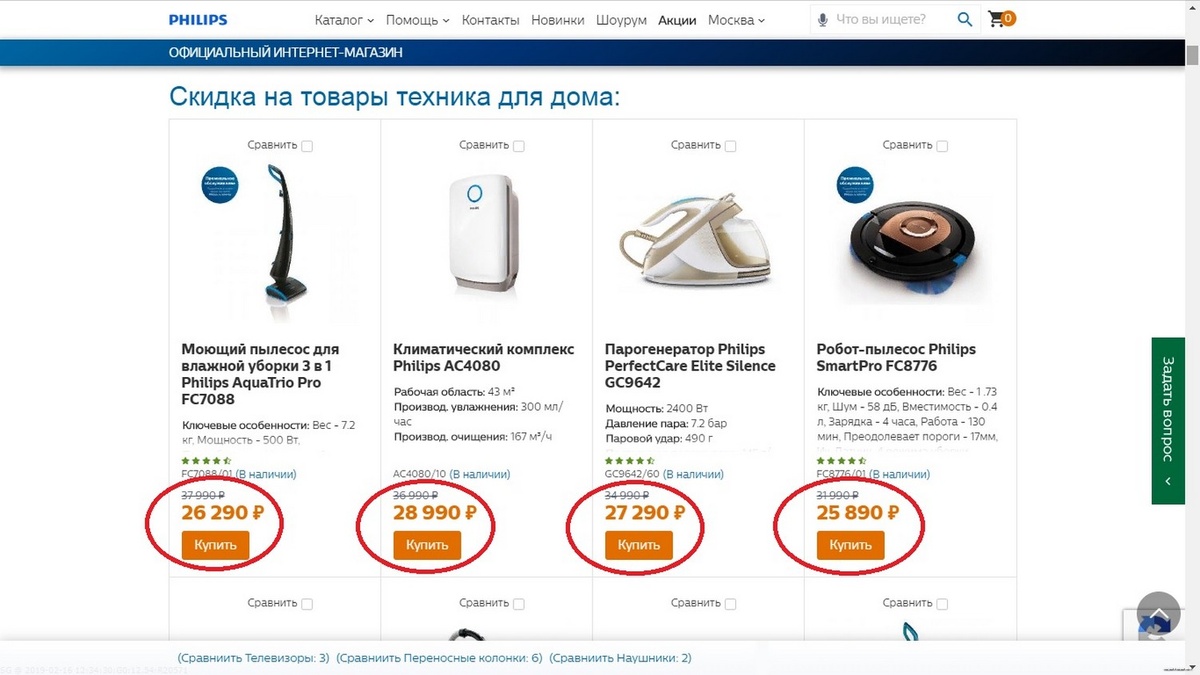Viewport: 1200px width, 675px height.
Task: Enable comparison for the Philips AC4080
Action: point(518,145)
